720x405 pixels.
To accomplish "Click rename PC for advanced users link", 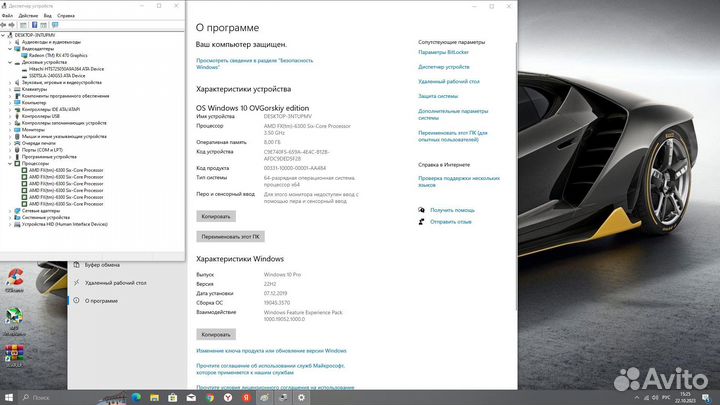I will pos(452,136).
